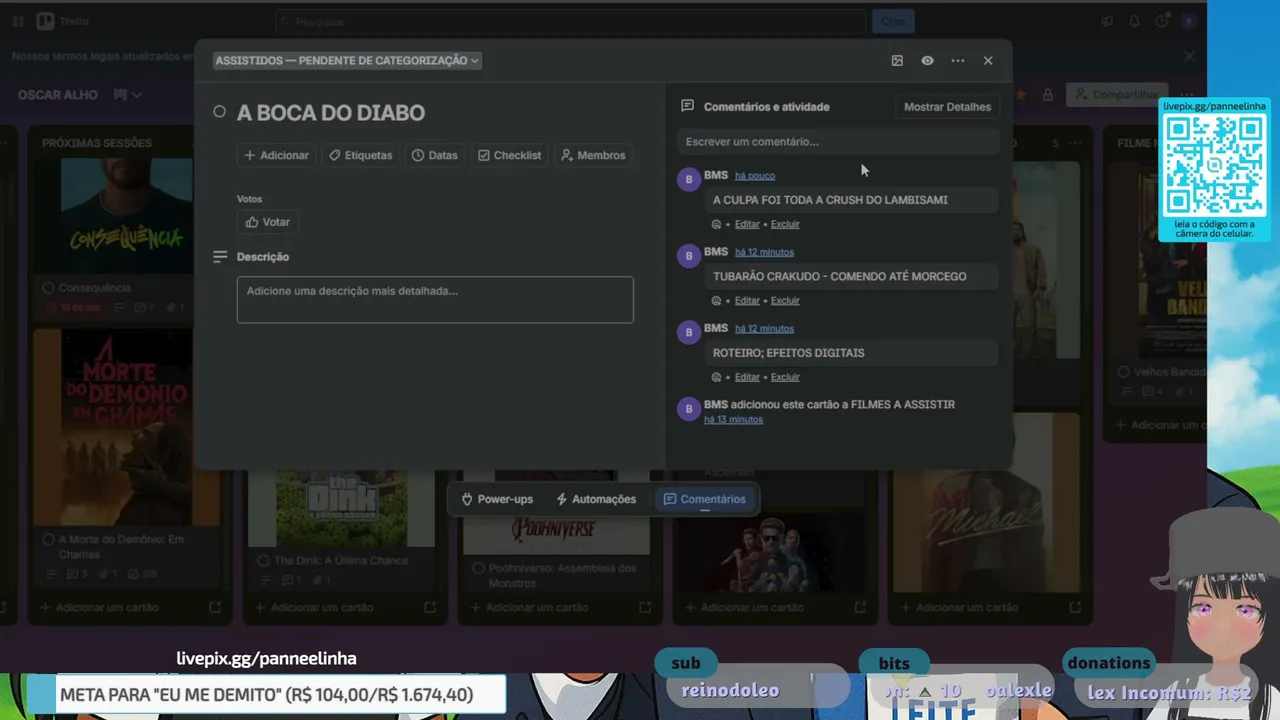
Task: Click the BMS avatar on newest comment
Action: point(688,180)
